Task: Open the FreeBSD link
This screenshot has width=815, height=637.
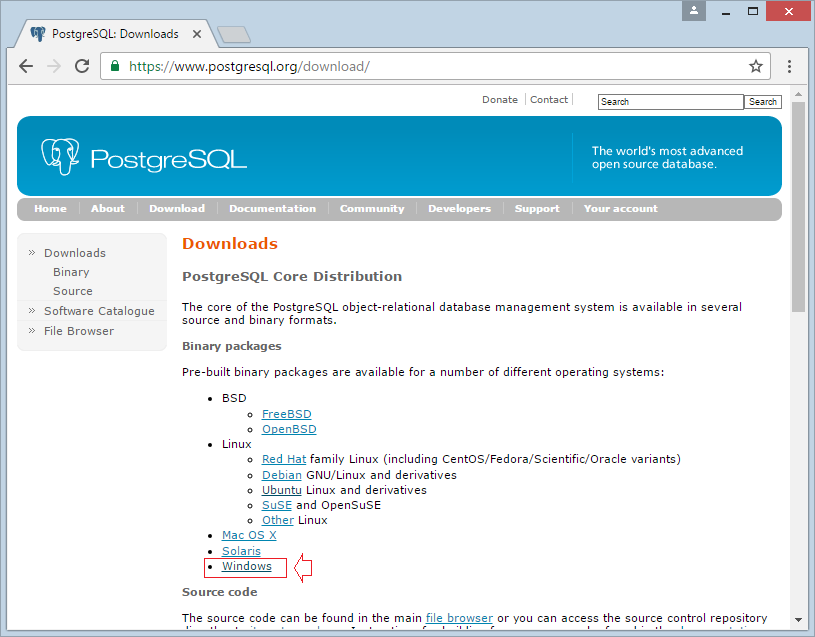Action: 286,414
